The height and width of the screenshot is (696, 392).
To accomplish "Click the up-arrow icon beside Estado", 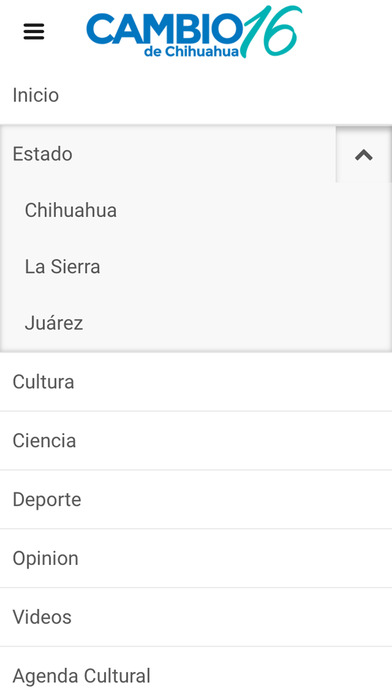I will [x=364, y=154].
